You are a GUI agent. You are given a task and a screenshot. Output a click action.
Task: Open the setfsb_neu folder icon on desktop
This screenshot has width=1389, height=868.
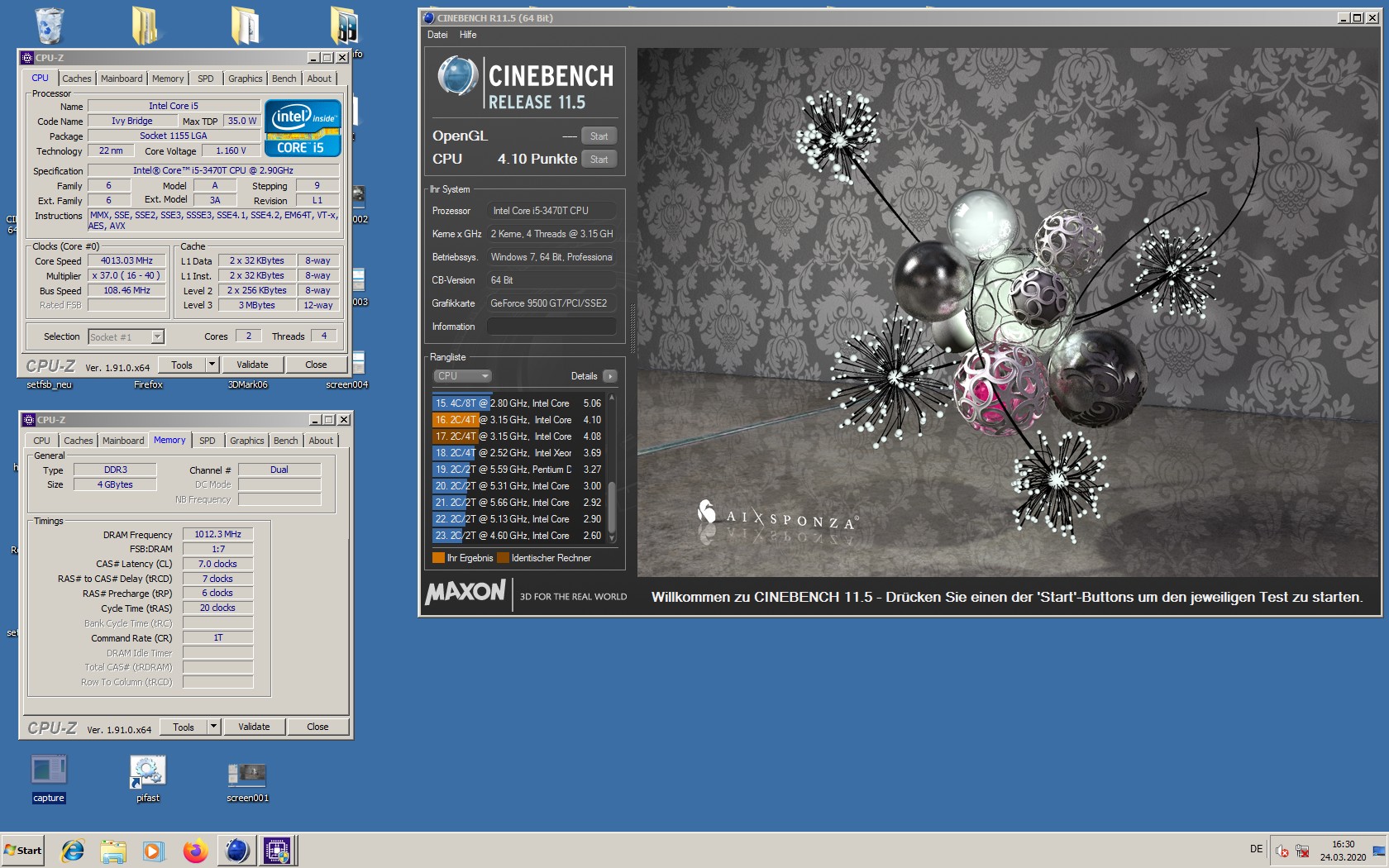click(49, 384)
